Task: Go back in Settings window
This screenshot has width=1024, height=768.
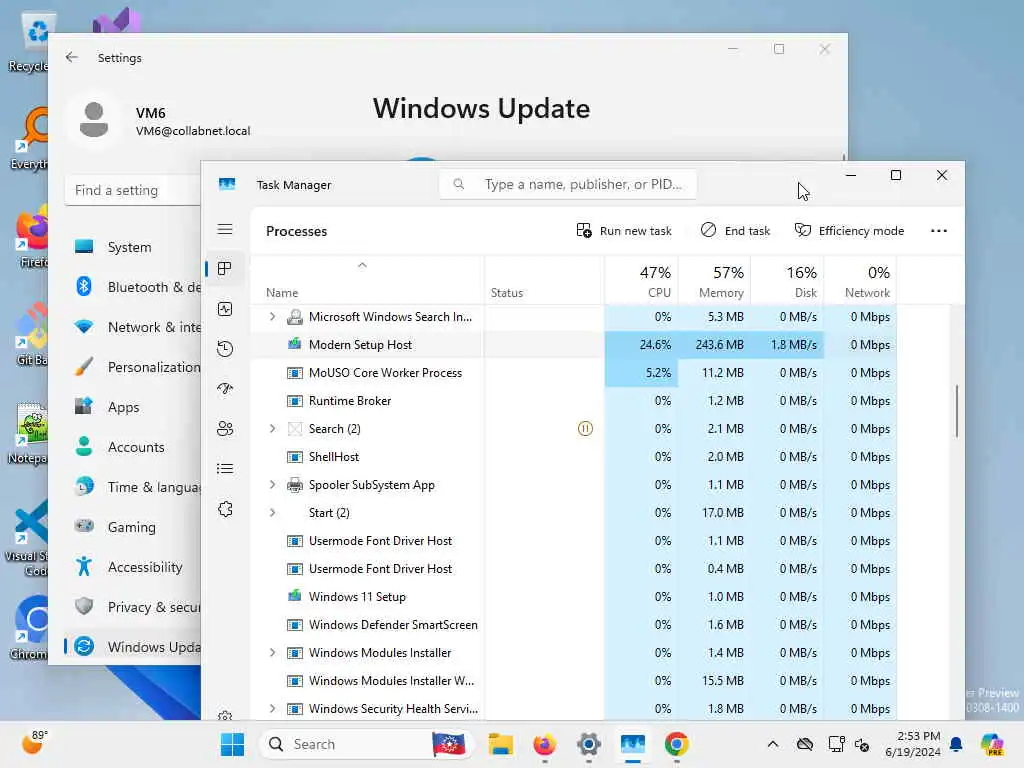Action: click(72, 57)
